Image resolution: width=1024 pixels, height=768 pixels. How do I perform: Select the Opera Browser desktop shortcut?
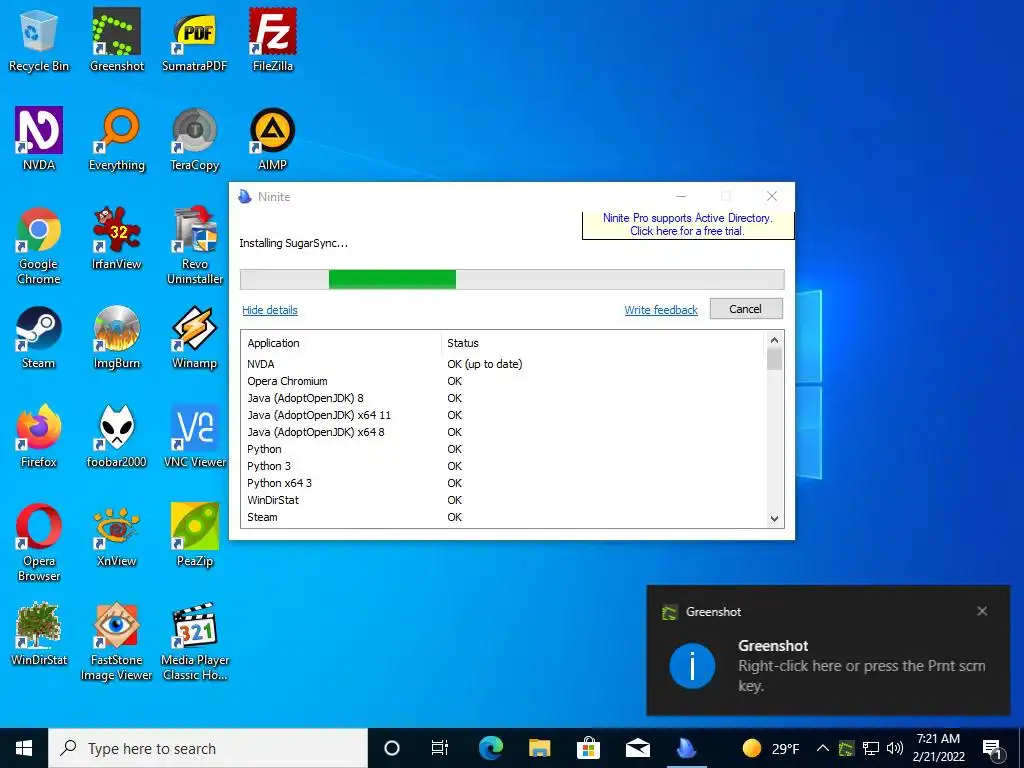[39, 542]
